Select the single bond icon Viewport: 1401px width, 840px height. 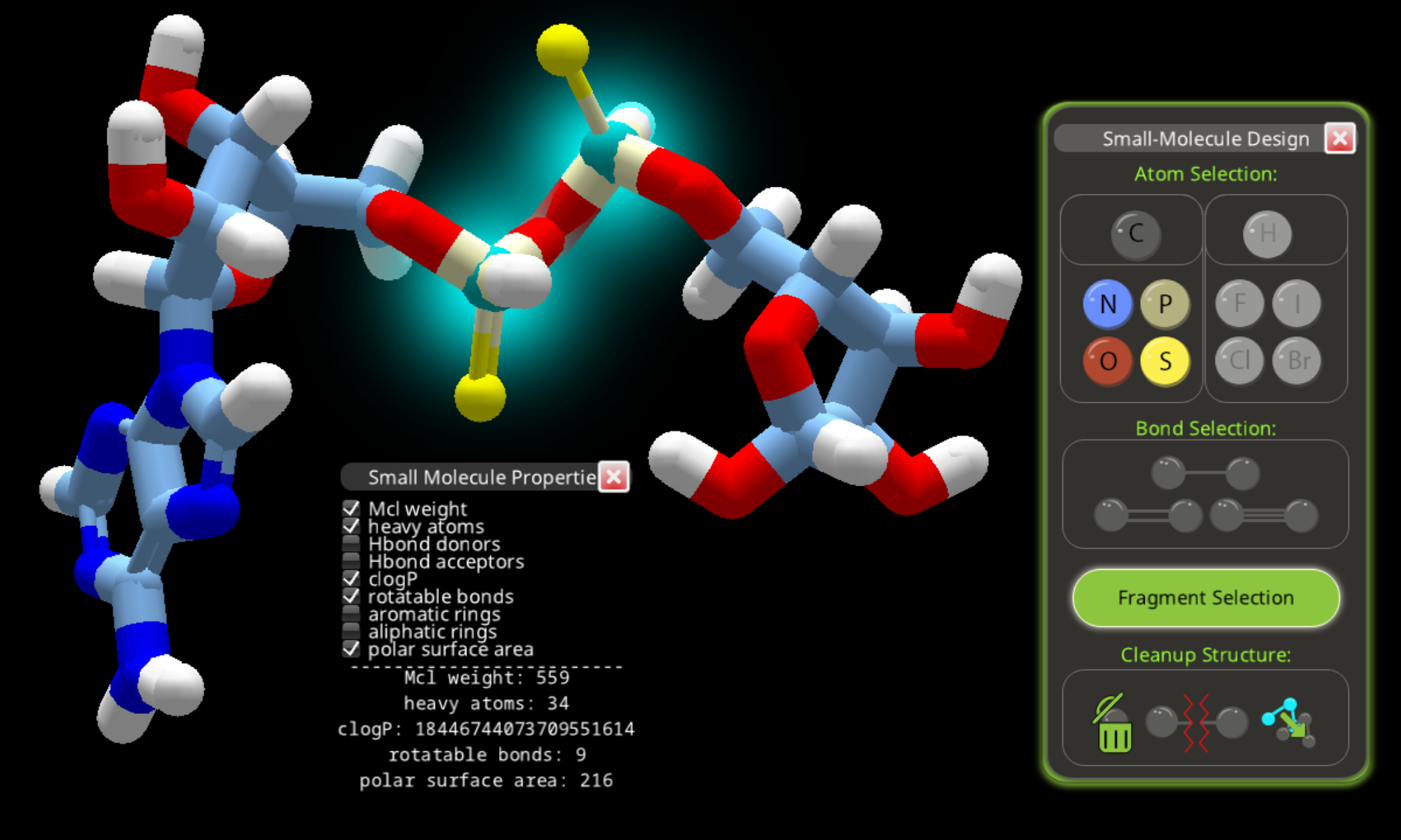pyautogui.click(x=1205, y=473)
